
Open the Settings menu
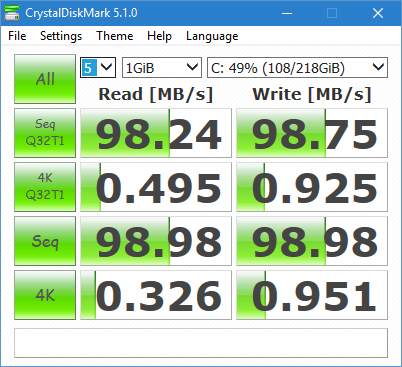[61, 36]
